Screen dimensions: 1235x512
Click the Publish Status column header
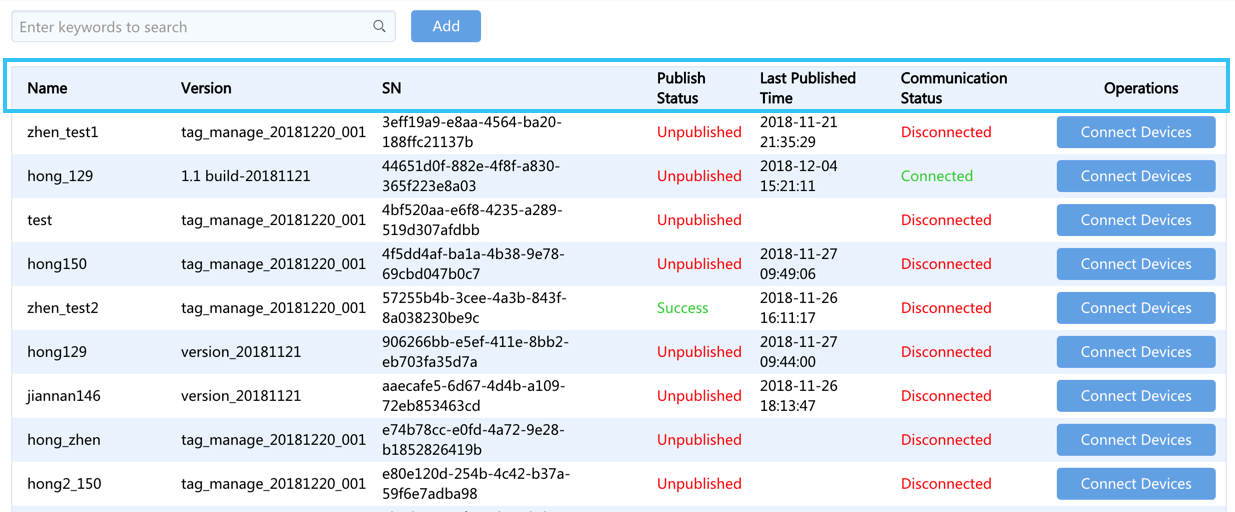(681, 88)
